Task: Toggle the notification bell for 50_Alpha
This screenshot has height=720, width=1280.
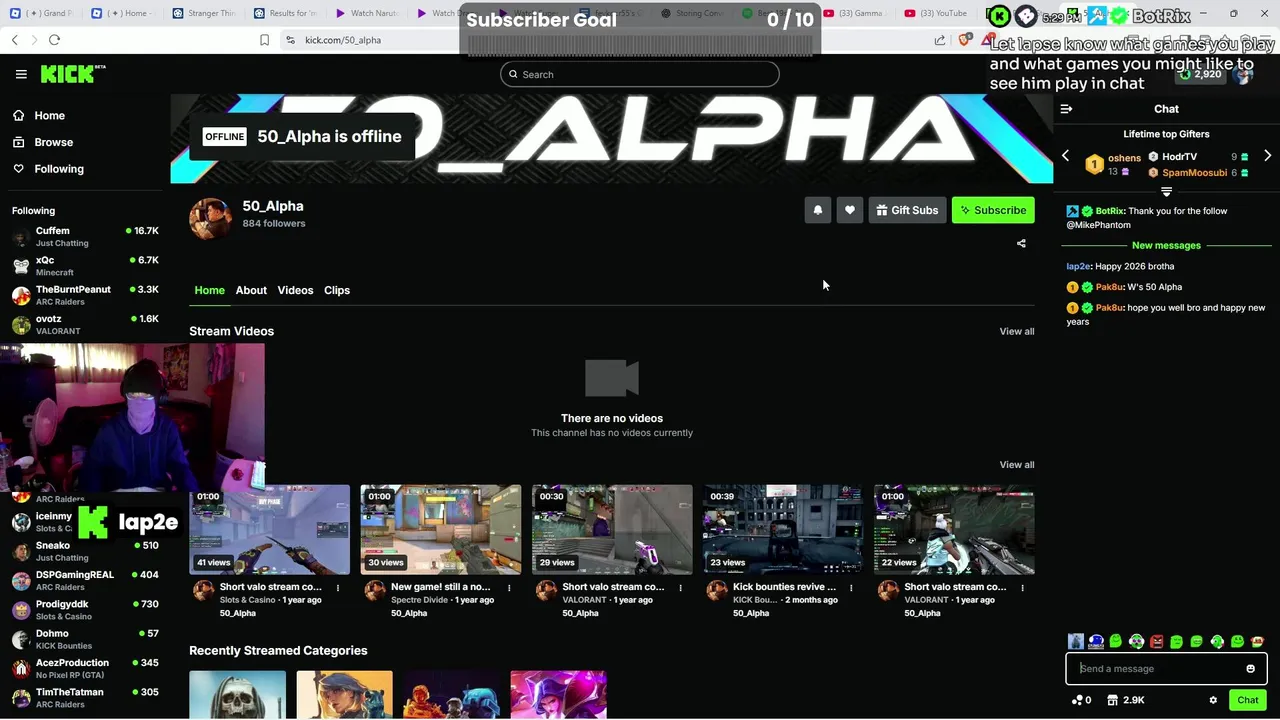Action: tap(818, 210)
